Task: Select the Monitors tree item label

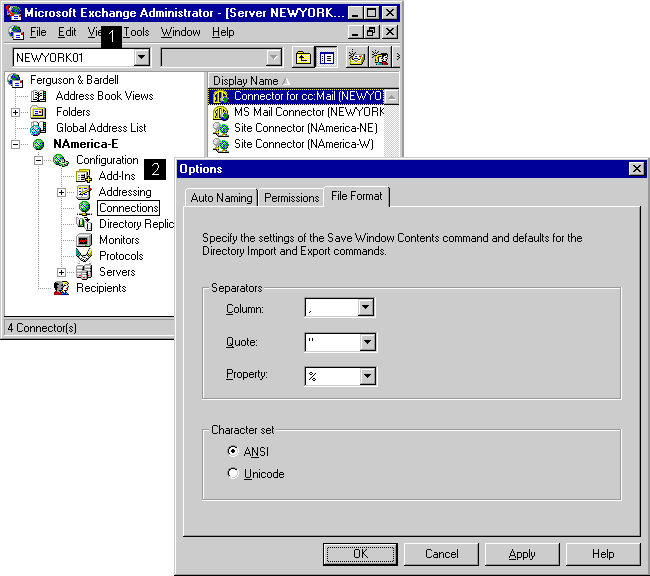Action: [x=119, y=240]
